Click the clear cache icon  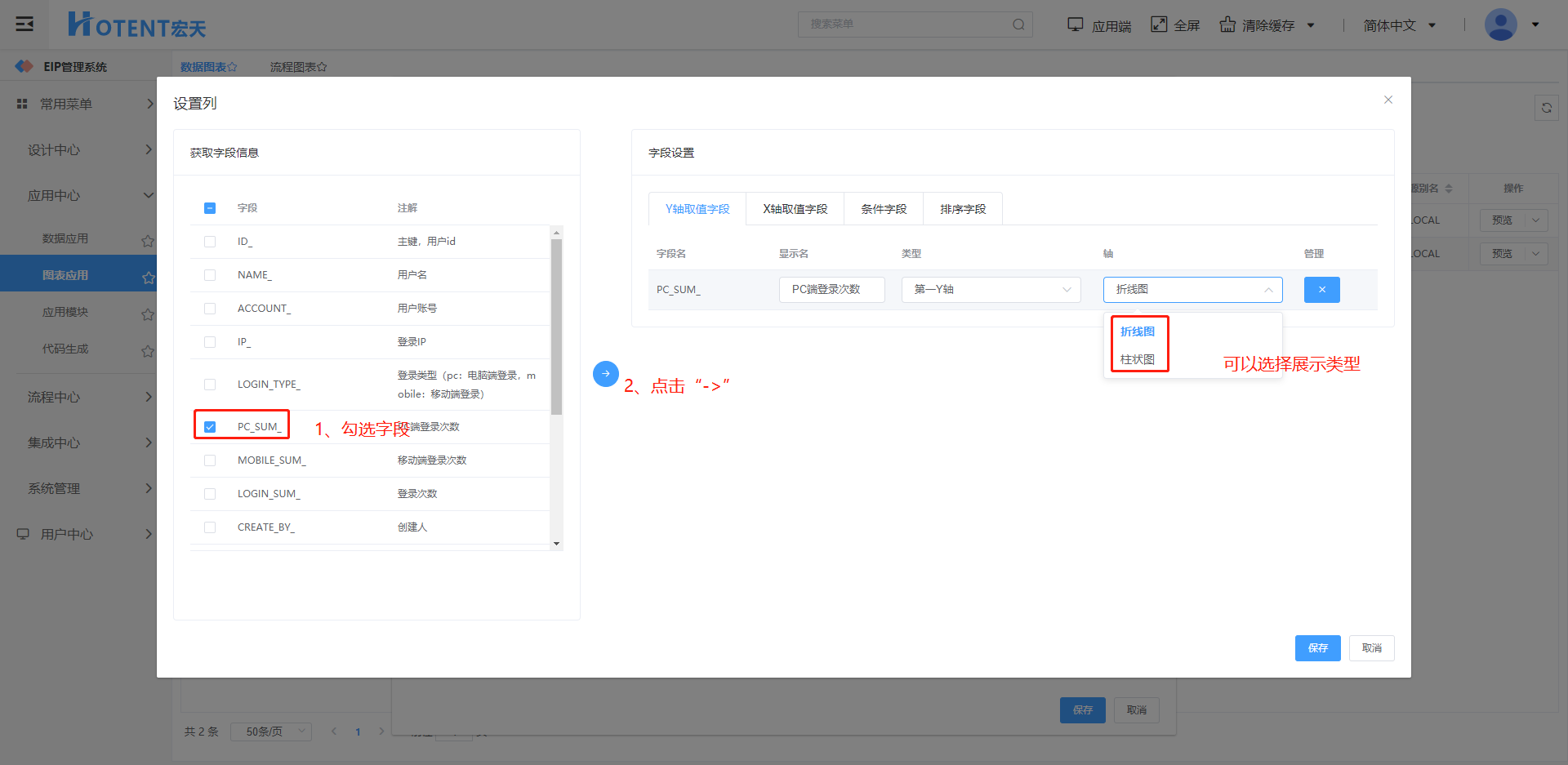pyautogui.click(x=1227, y=24)
